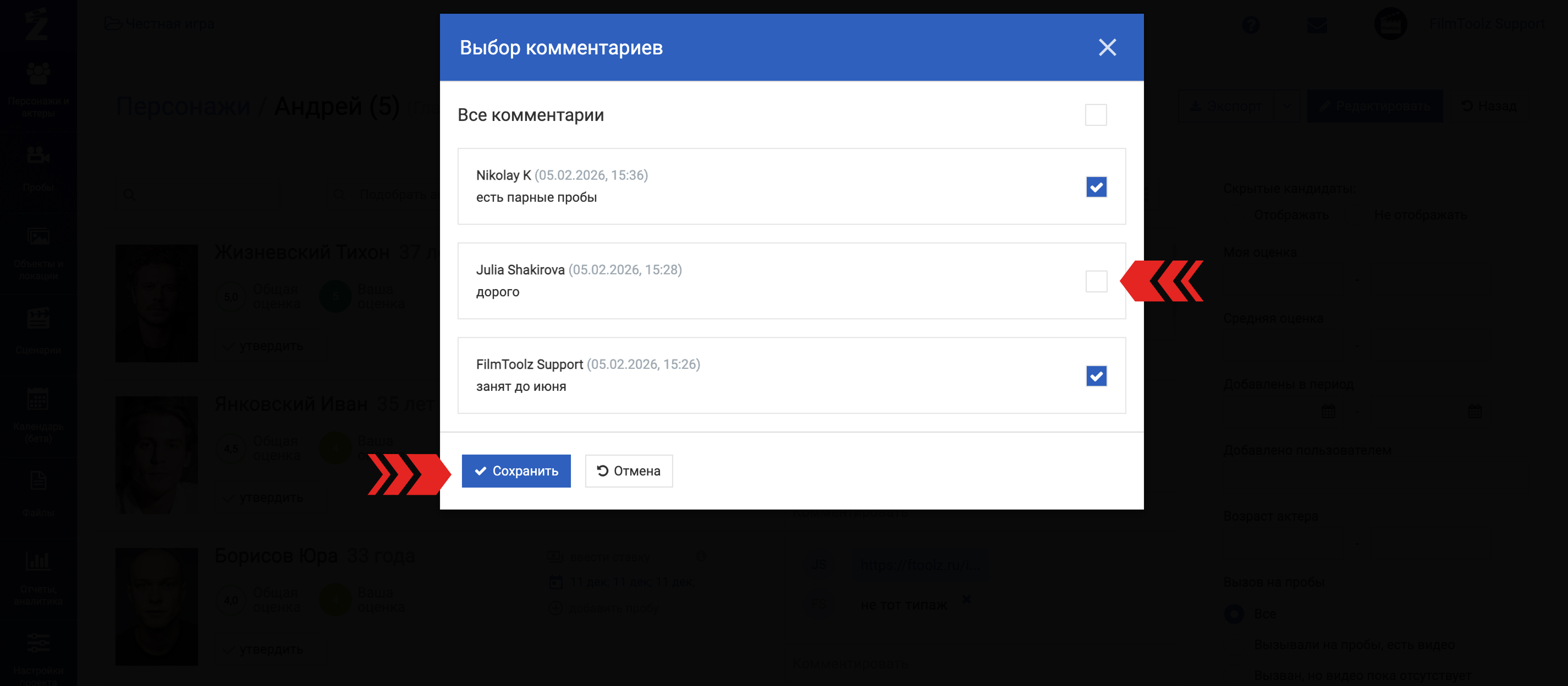Viewport: 1568px width, 686px height.
Task: Open the 'Честная игра' project folder menu
Action: [159, 24]
